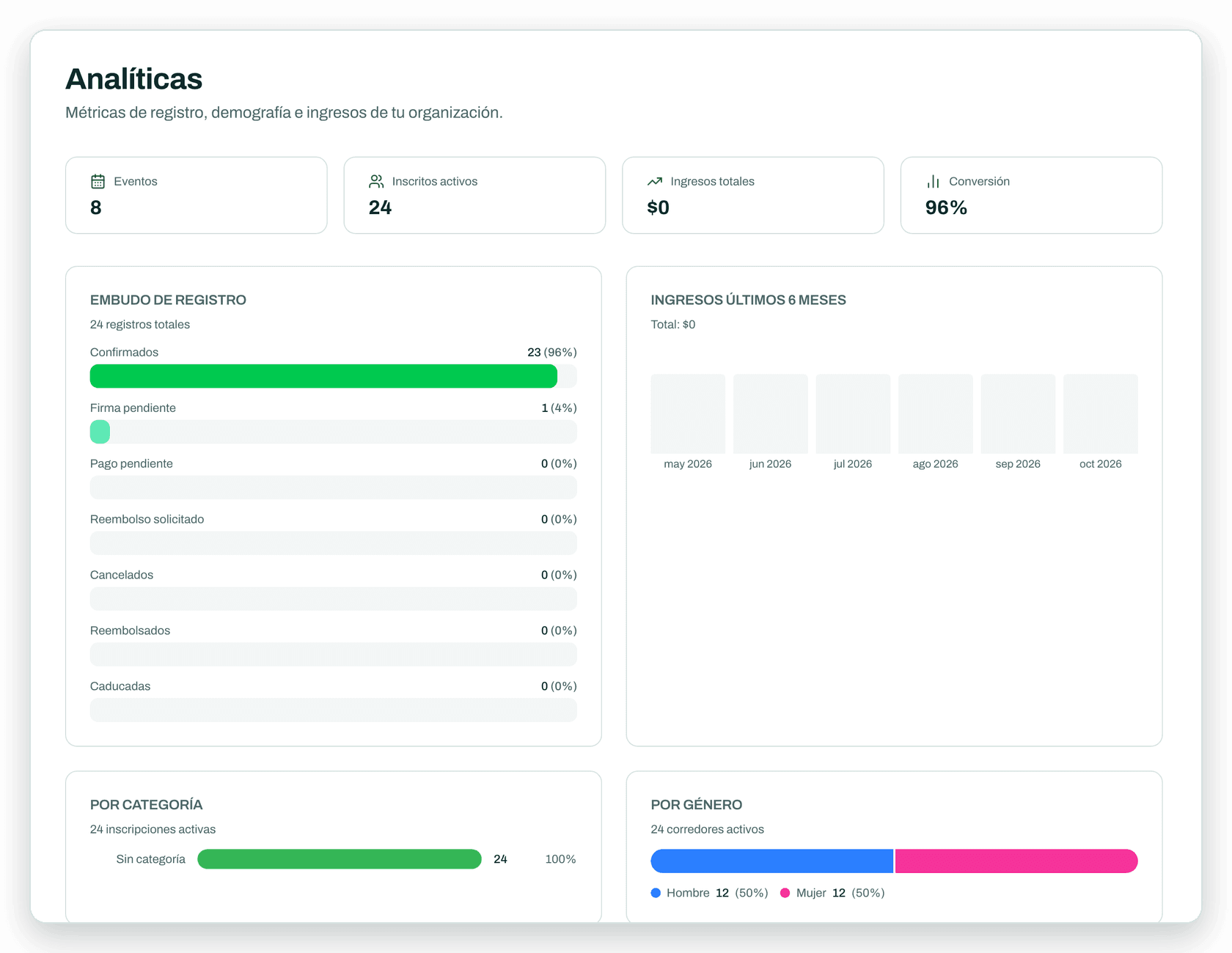The width and height of the screenshot is (1232, 953).
Task: Click the calendar icon next to Eventos
Action: pyautogui.click(x=98, y=181)
